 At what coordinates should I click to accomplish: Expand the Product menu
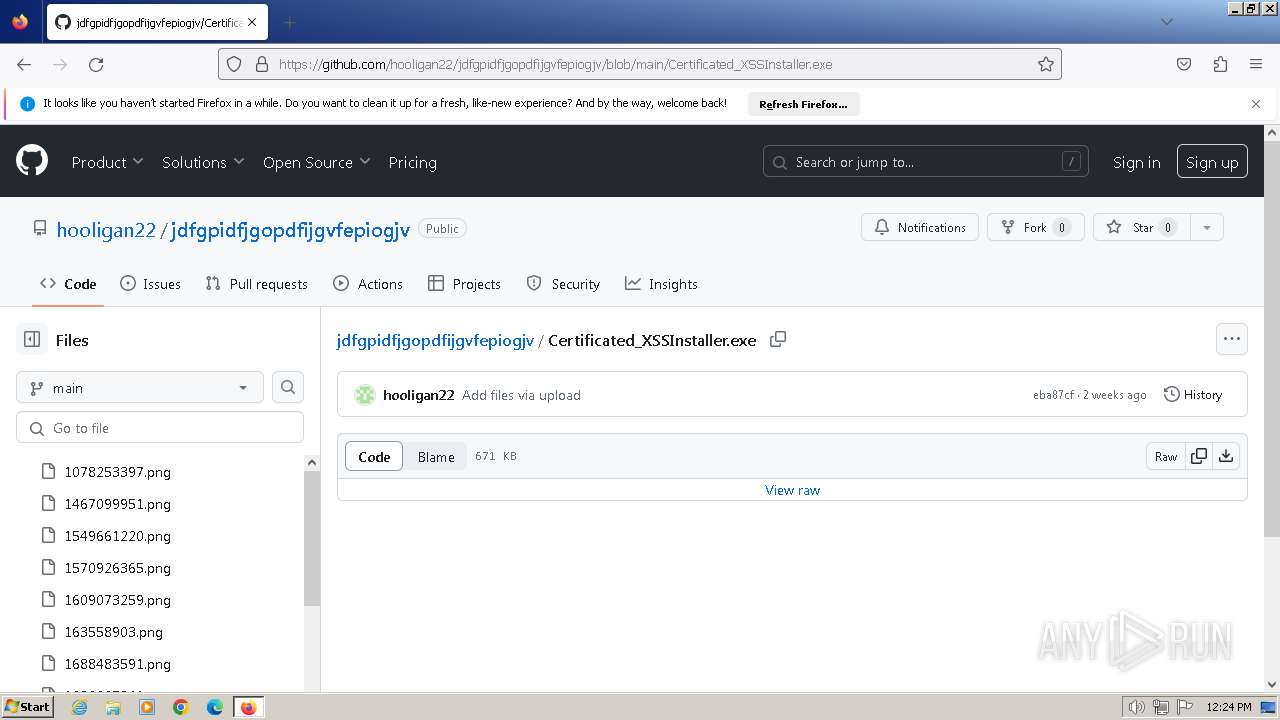107,162
